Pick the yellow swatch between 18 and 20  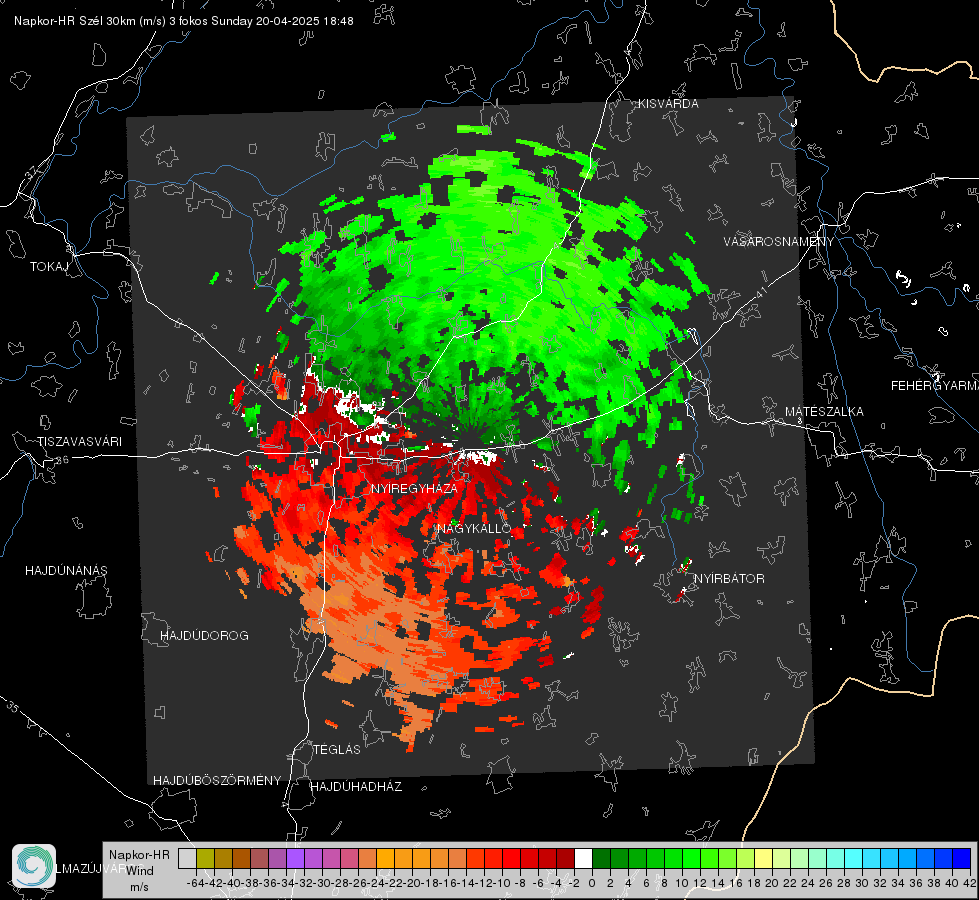pos(764,858)
